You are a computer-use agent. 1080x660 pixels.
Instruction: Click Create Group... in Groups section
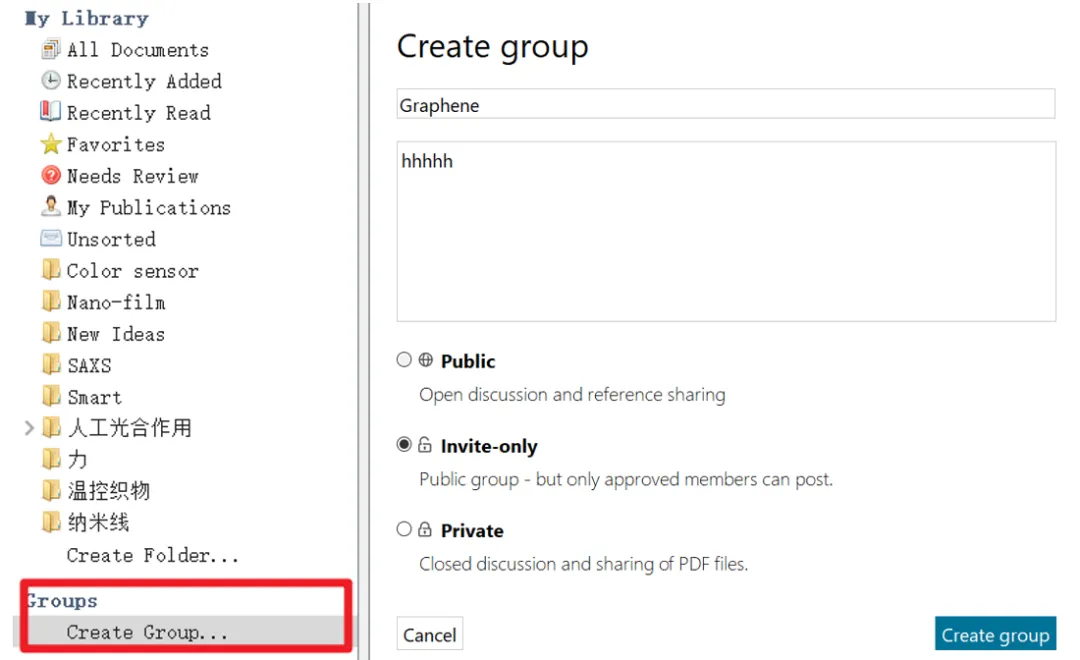point(147,632)
